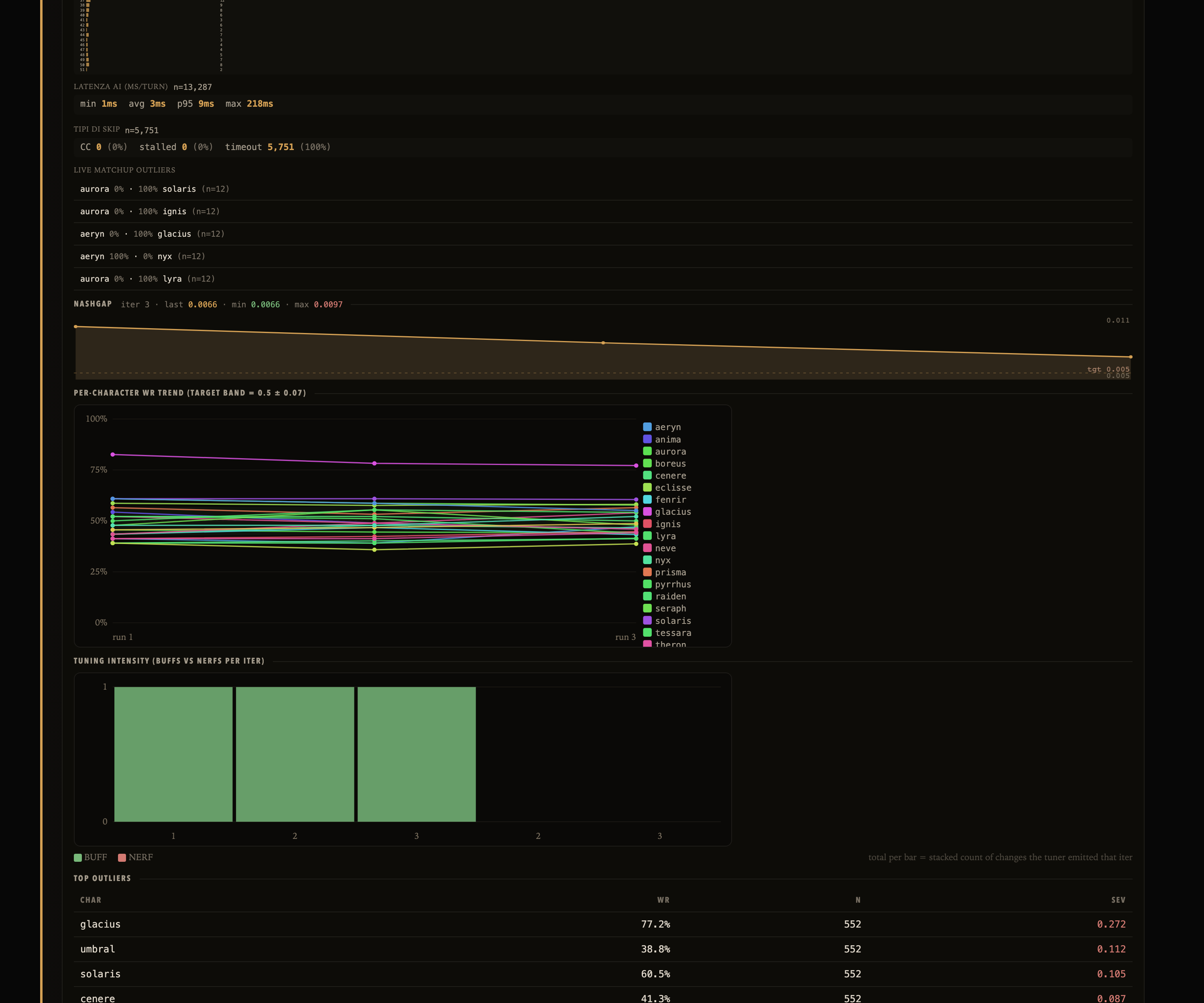Screen dimensions: 1204x1003
Task: Click the aeryn color swatch in the legend
Action: coord(647,427)
